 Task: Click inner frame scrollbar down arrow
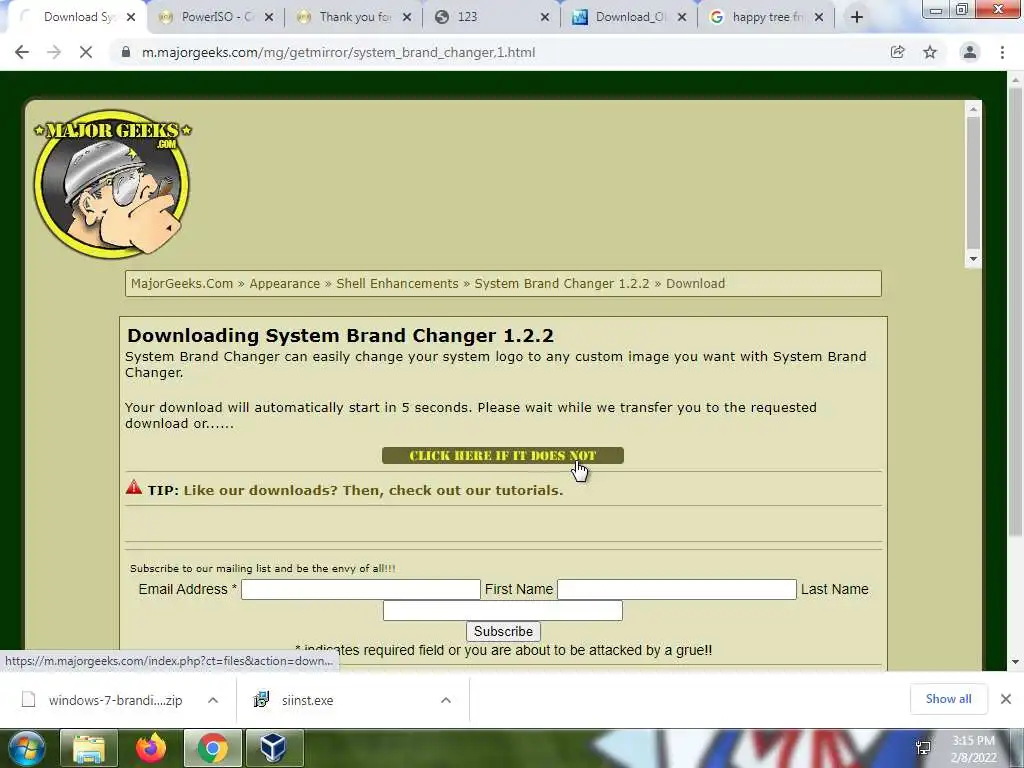(973, 259)
